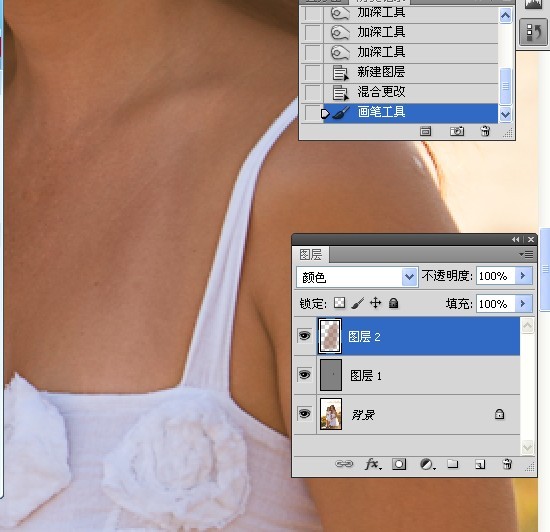The width and height of the screenshot is (550, 532).
Task: Open the fx layer style menu
Action: 373,464
